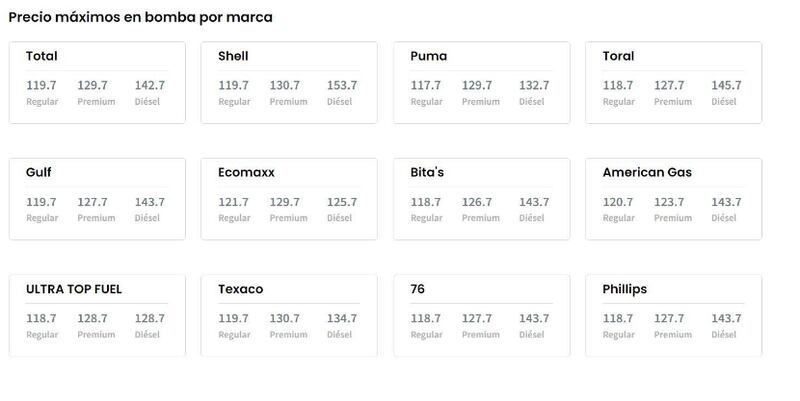
Task: Select the Gulf brand heading
Action: click(x=38, y=172)
